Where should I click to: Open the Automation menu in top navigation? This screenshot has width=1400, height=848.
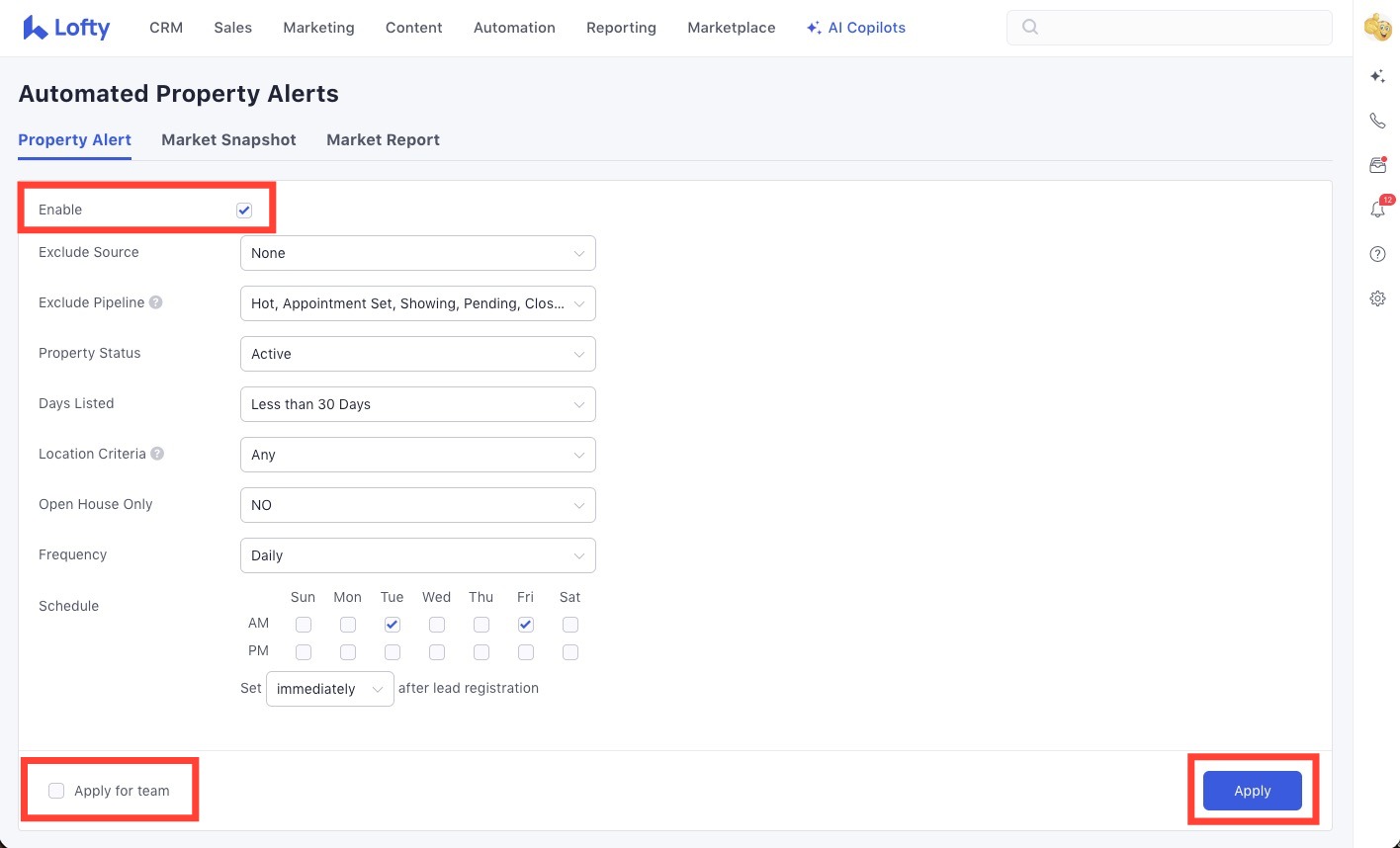point(514,28)
